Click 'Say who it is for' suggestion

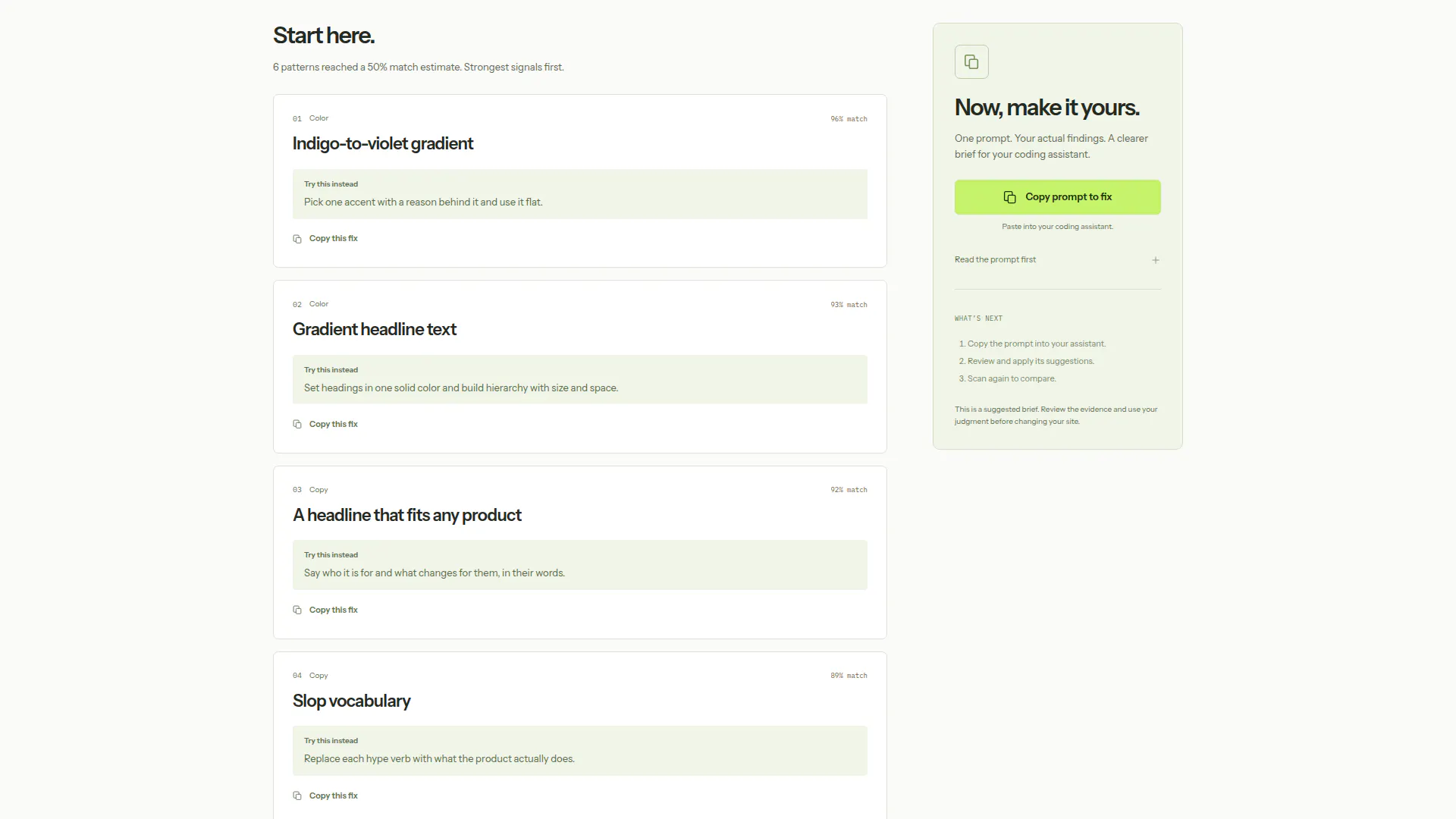click(435, 573)
